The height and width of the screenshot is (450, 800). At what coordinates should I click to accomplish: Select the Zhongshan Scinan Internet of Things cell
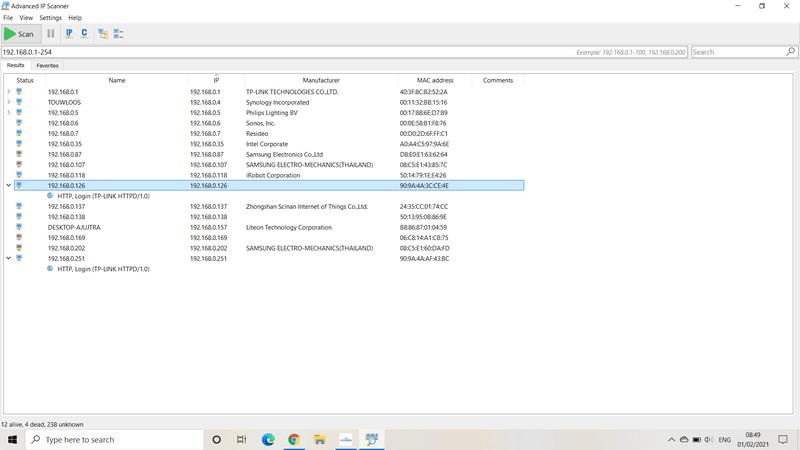point(307,206)
